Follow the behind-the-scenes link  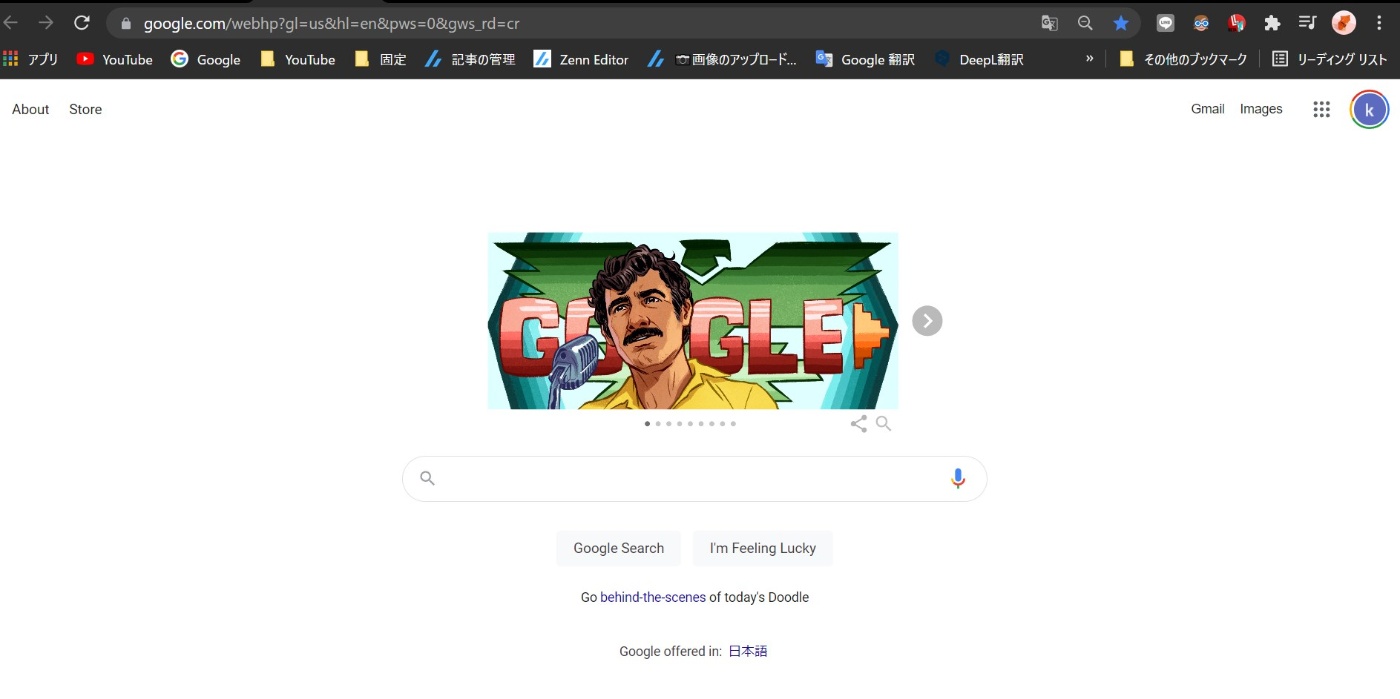653,597
